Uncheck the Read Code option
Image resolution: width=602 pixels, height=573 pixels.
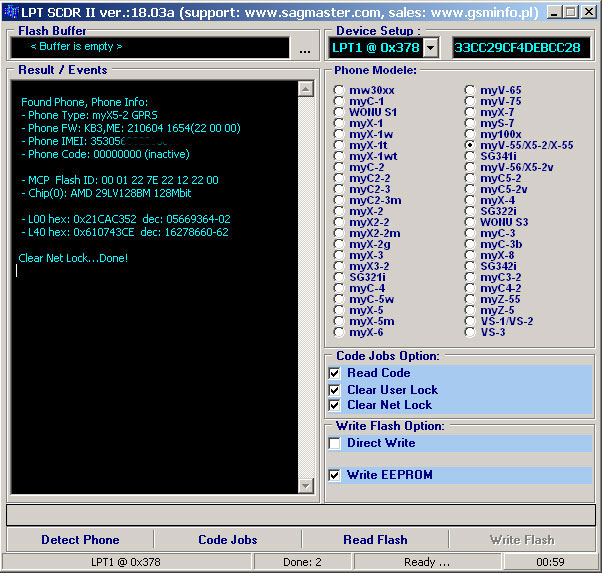point(334,373)
